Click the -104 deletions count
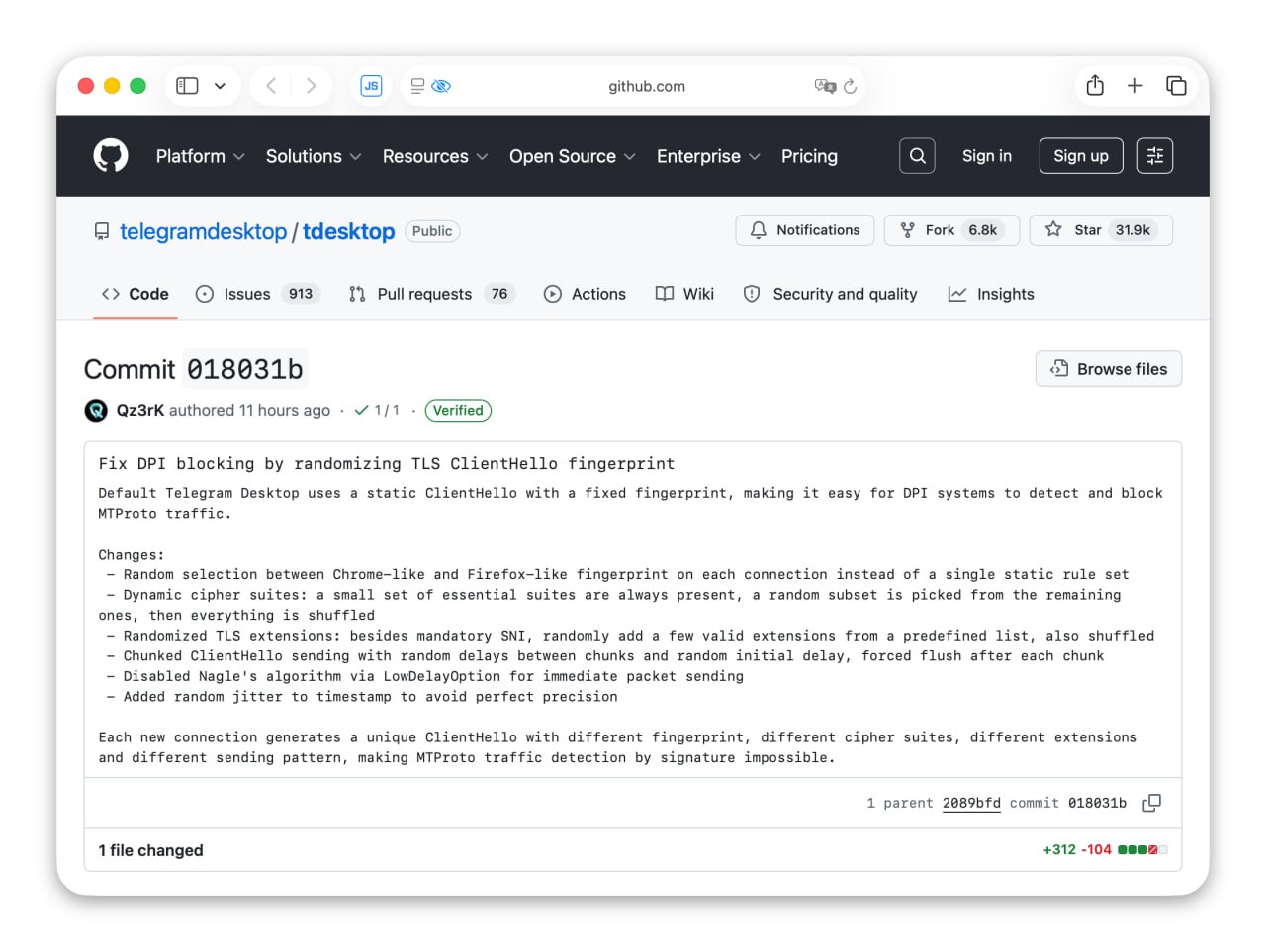 pos(1096,850)
